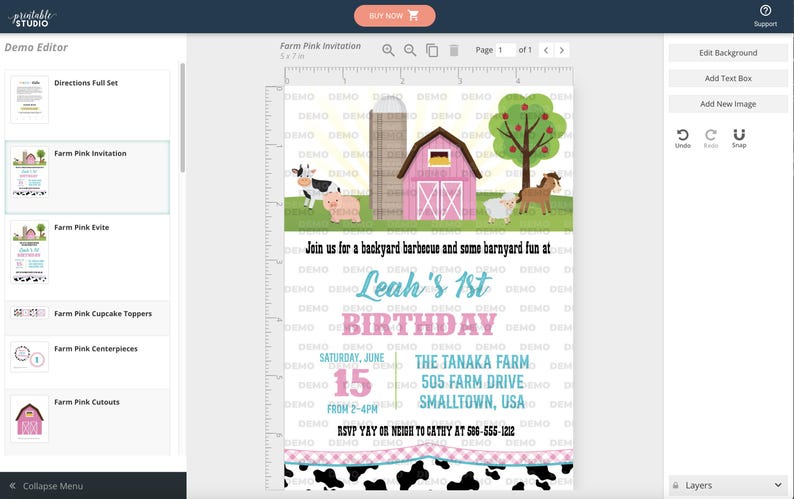Select 'THE TANAKA FARM' text
The image size is (794, 499).
point(472,362)
